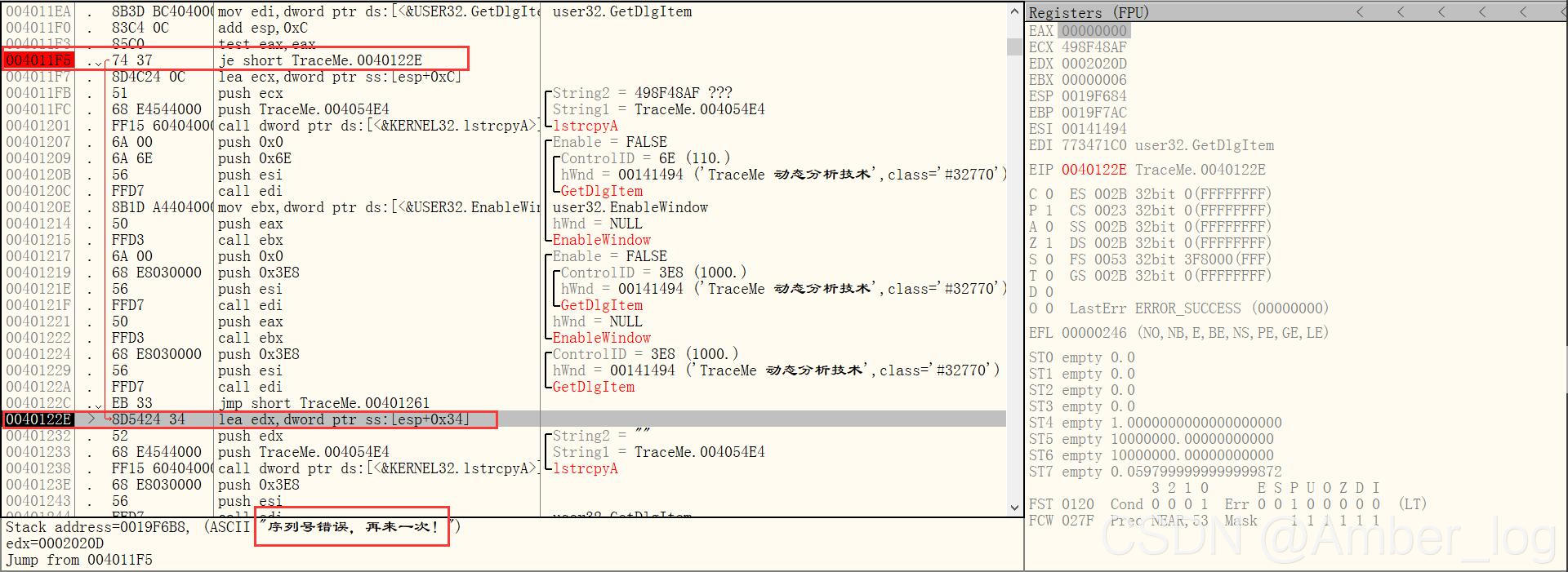Select the EDI register value 773471C0

coord(1094,145)
